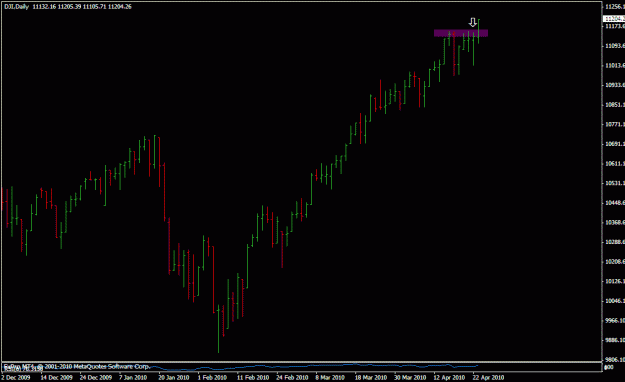Viewport: 625px width, 382px height.
Task: Click the 11173 price axis label
Action: tap(615, 26)
